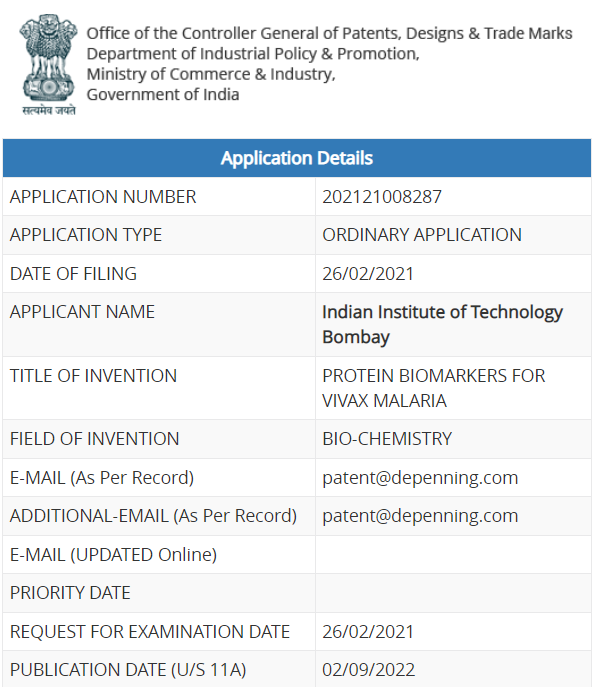The image size is (592, 687).
Task: Select application number 202121008287
Action: (x=382, y=197)
